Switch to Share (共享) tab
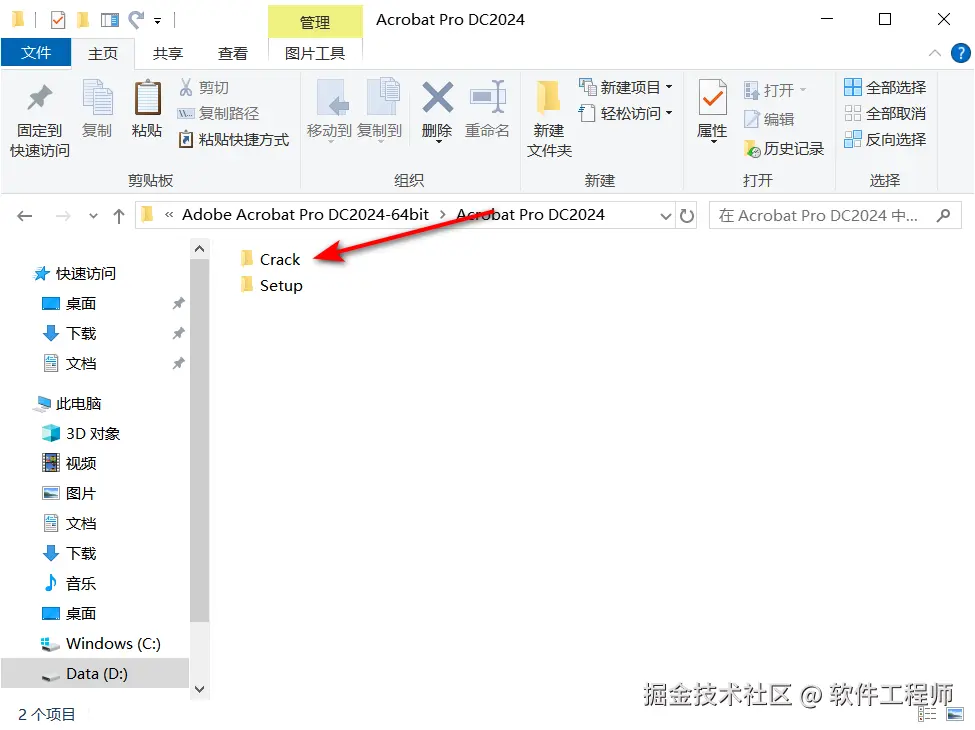This screenshot has width=975, height=730. click(x=168, y=53)
